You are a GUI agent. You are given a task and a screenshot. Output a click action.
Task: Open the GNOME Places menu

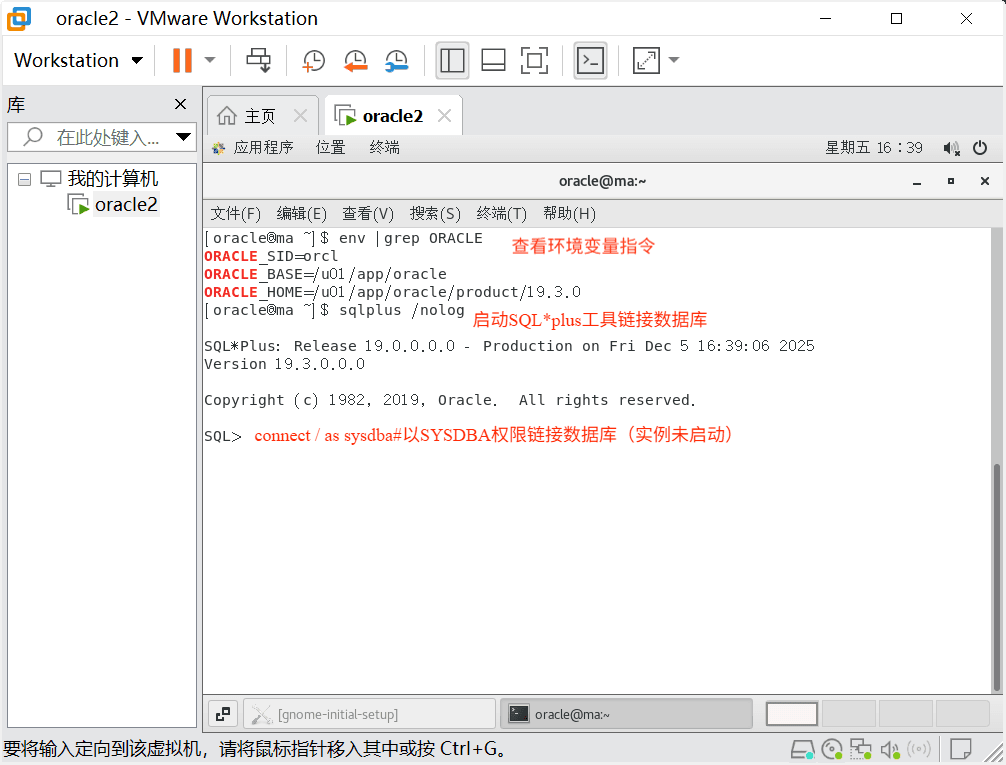click(x=330, y=148)
